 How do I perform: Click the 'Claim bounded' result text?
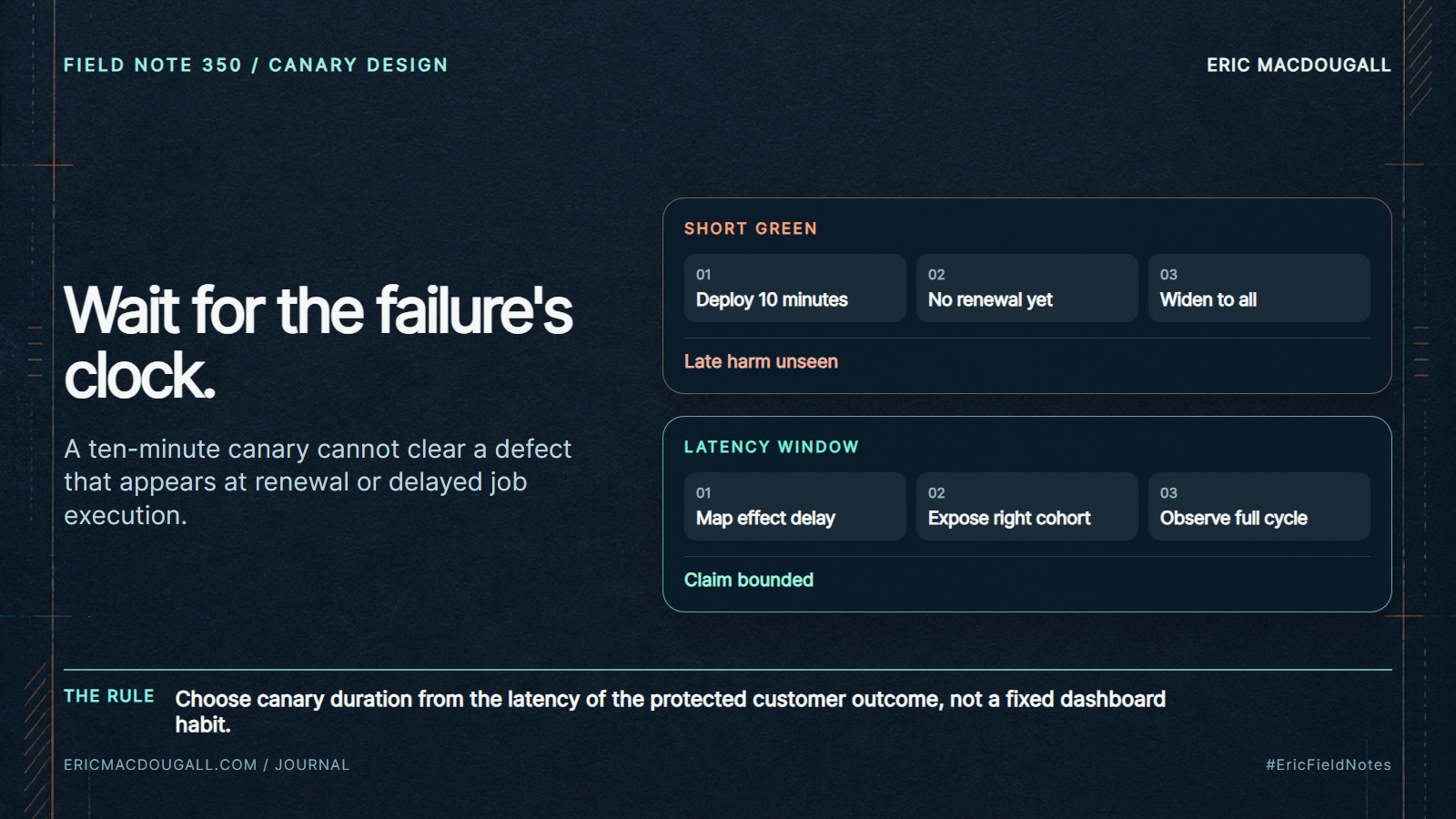point(749,580)
